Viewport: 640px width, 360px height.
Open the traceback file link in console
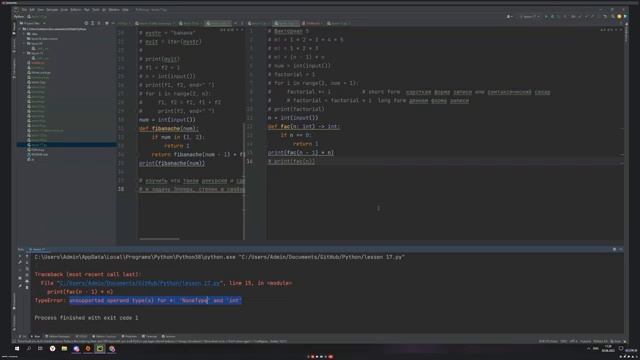pos(141,283)
